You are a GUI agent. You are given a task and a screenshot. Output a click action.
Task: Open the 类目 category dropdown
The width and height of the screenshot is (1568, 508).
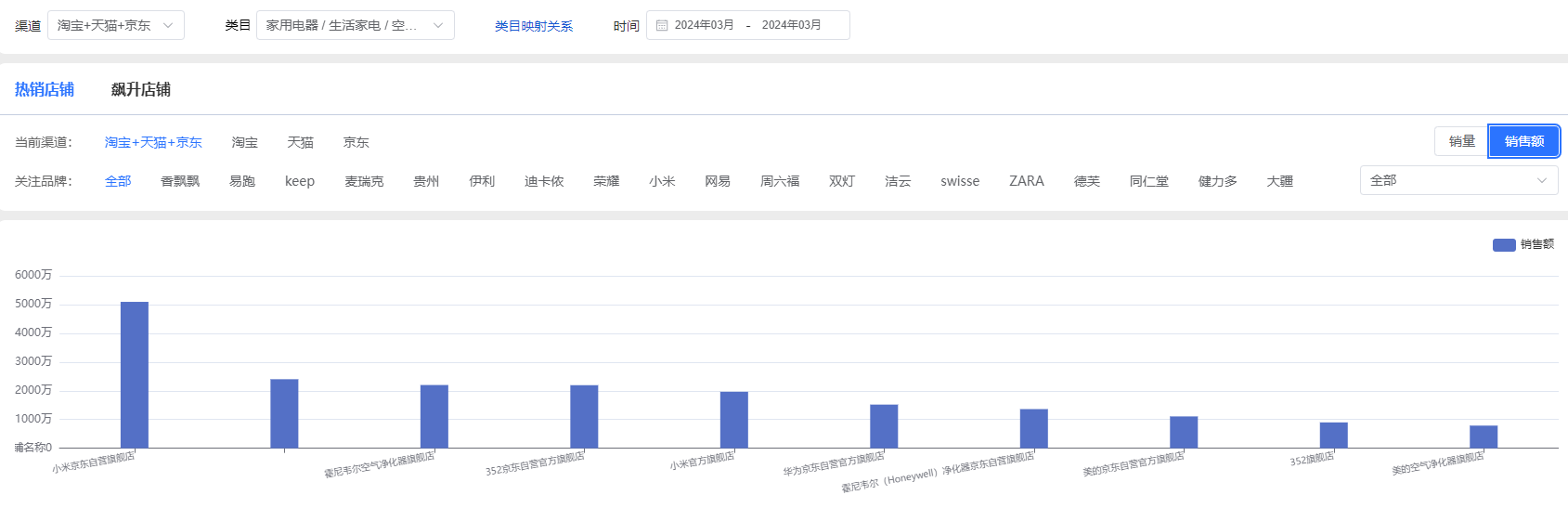[356, 25]
